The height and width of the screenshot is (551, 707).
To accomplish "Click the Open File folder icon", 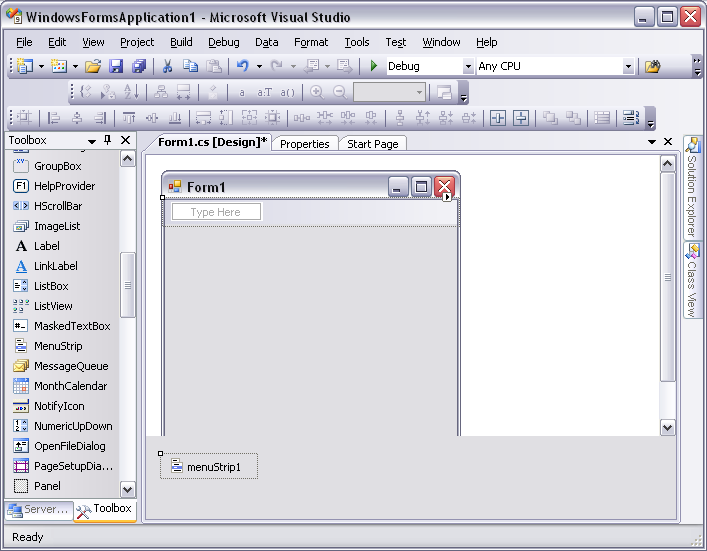I will click(93, 66).
